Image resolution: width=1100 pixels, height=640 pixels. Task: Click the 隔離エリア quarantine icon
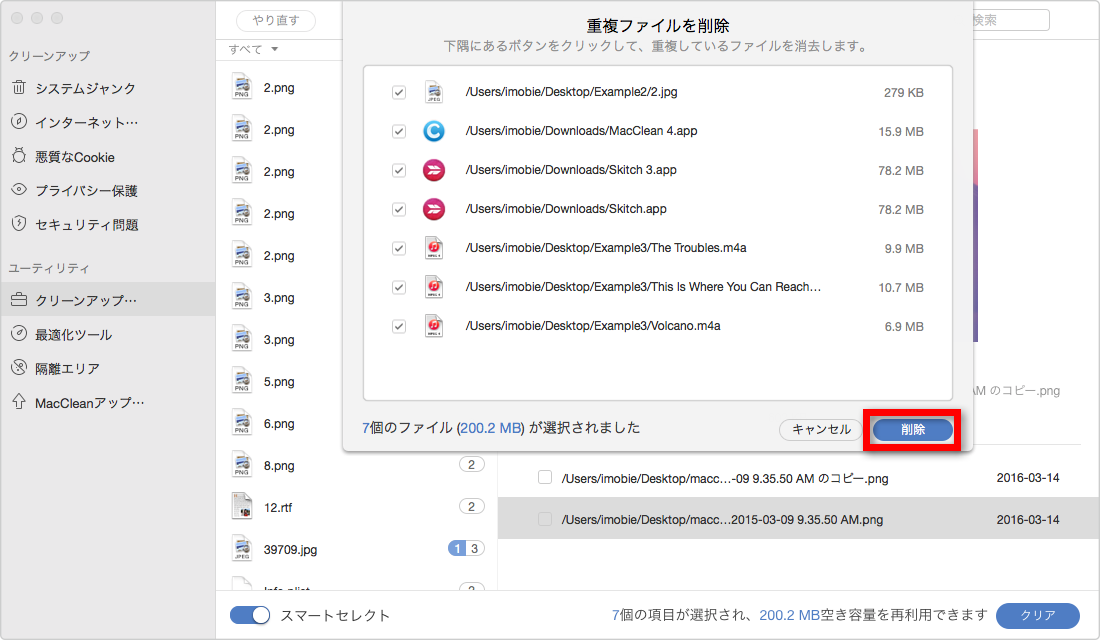coord(19,368)
